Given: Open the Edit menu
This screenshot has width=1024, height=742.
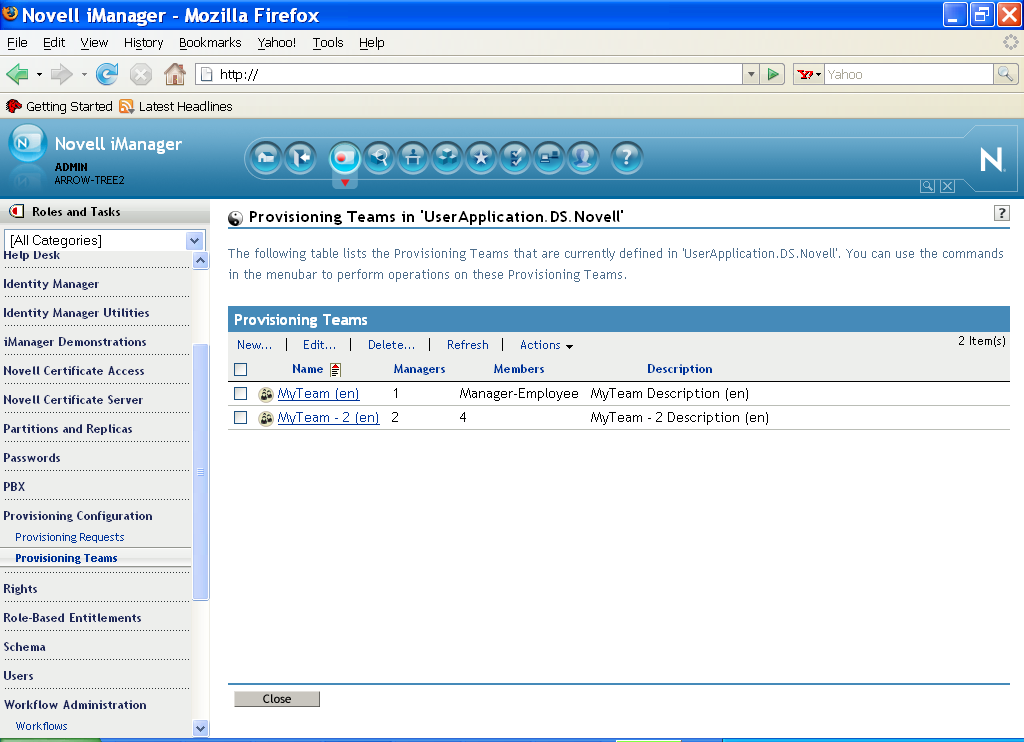Looking at the screenshot, I should pyautogui.click(x=54, y=42).
